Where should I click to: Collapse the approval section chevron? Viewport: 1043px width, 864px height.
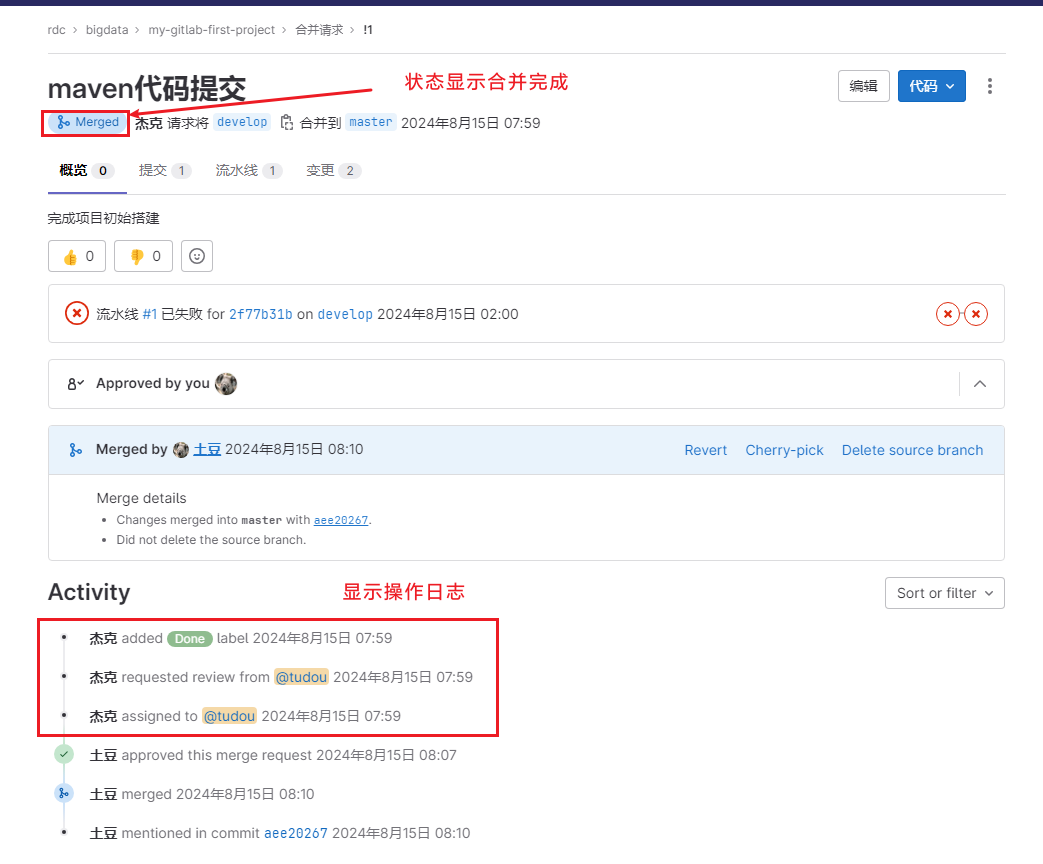(x=980, y=384)
